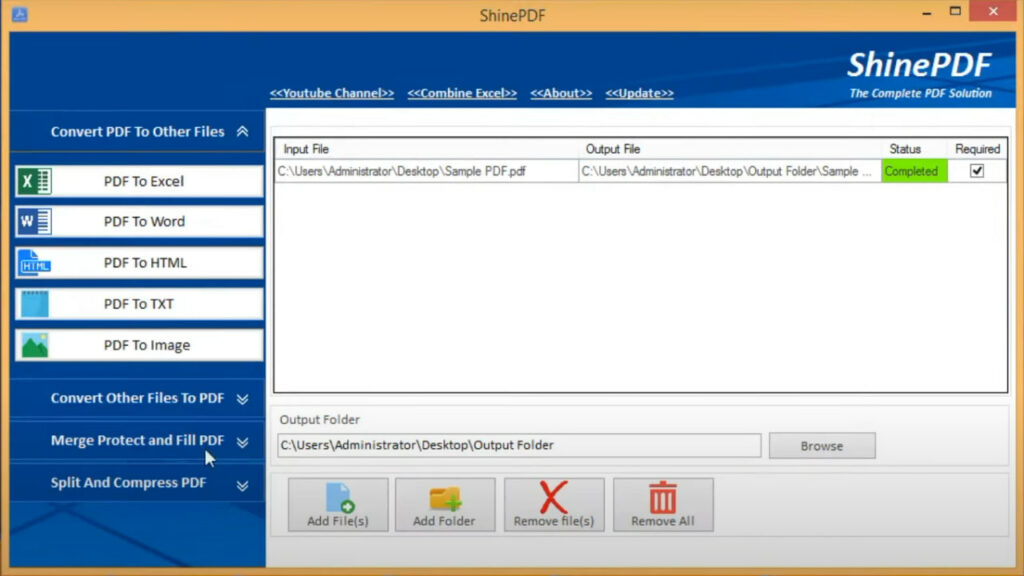
Task: Click the notepad icon beside PDF To TXT
Action: [34, 304]
